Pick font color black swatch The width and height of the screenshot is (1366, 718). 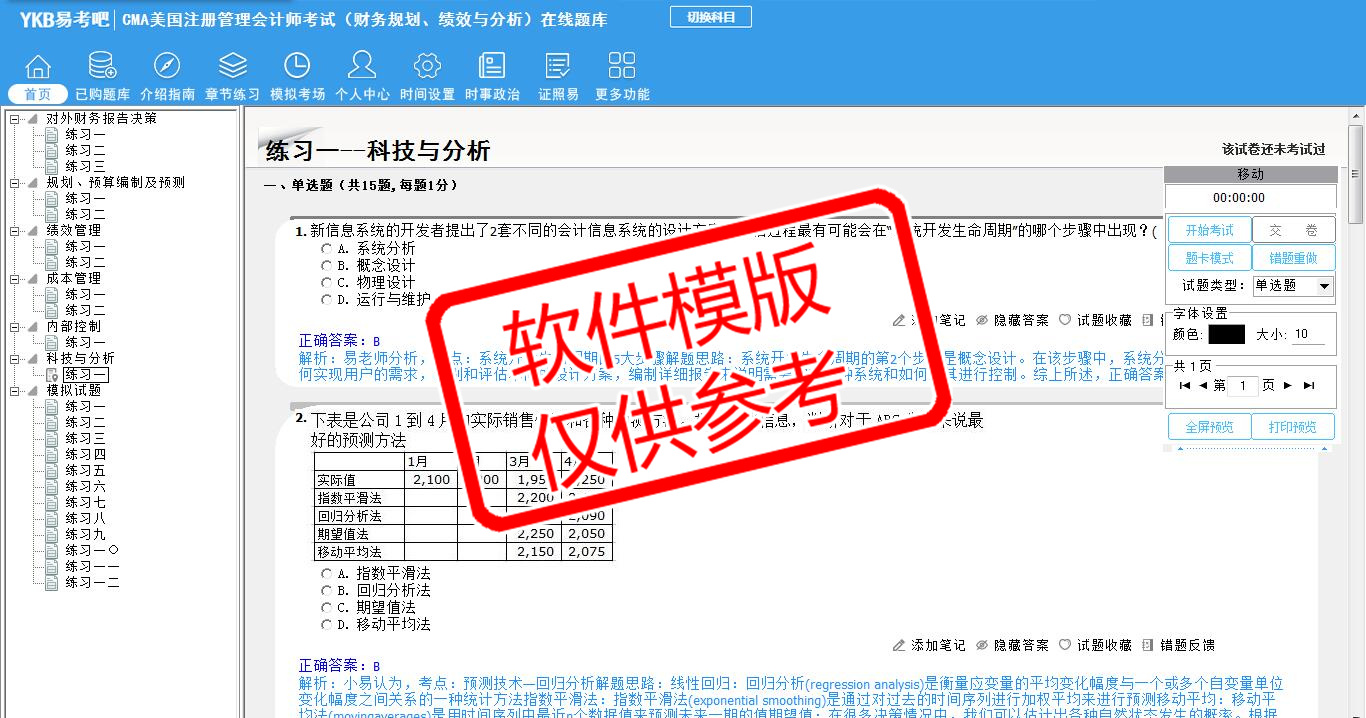pyautogui.click(x=1226, y=335)
